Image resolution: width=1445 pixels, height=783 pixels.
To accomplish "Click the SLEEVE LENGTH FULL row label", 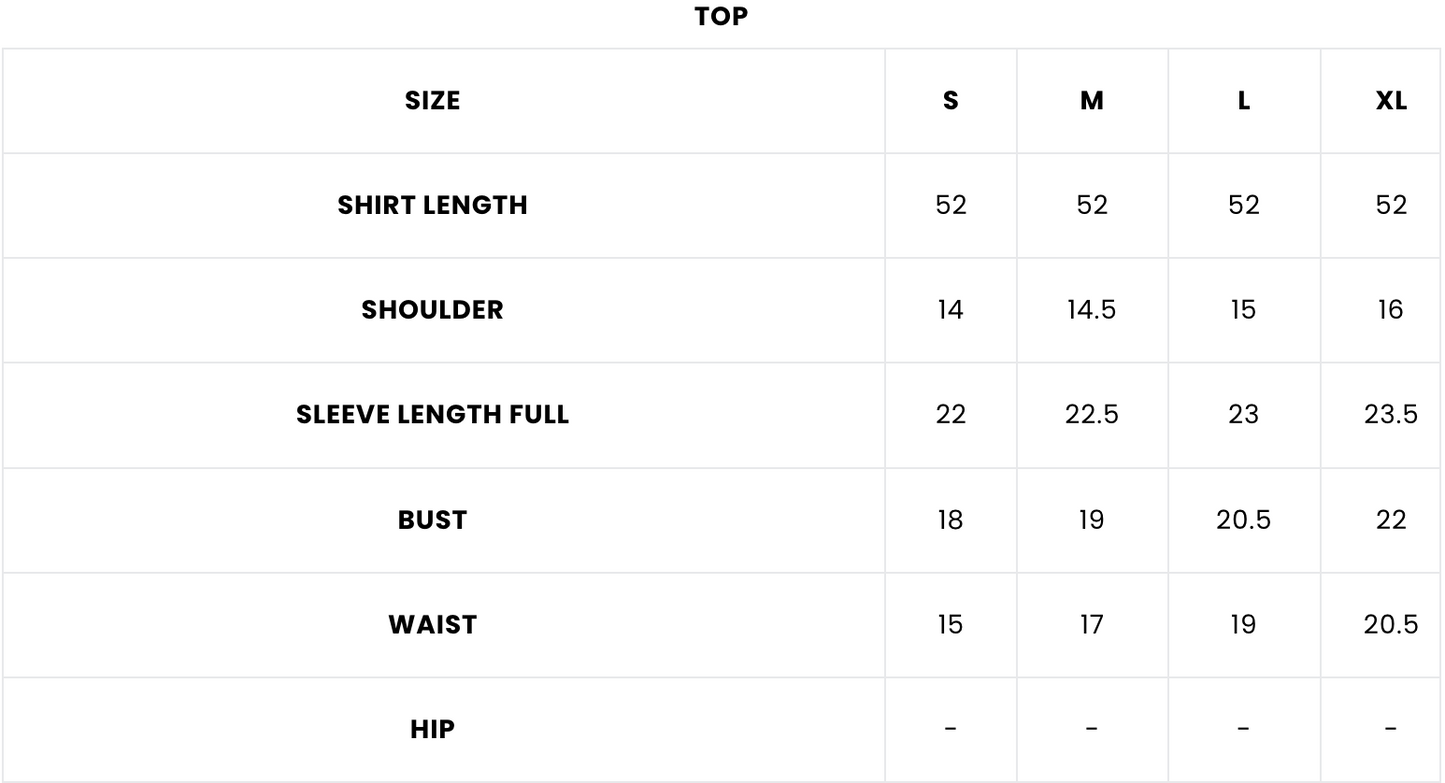I will [432, 415].
